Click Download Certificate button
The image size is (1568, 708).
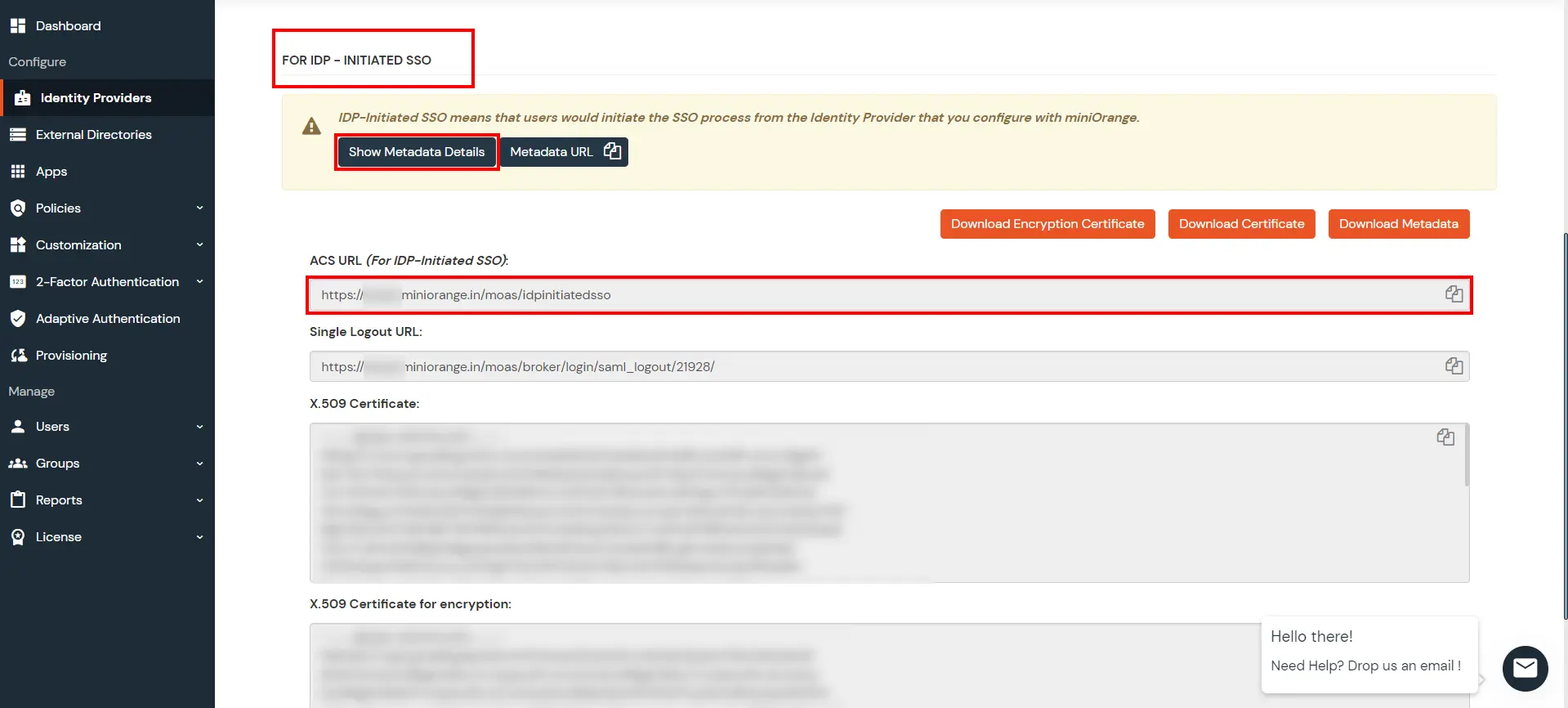tap(1241, 224)
